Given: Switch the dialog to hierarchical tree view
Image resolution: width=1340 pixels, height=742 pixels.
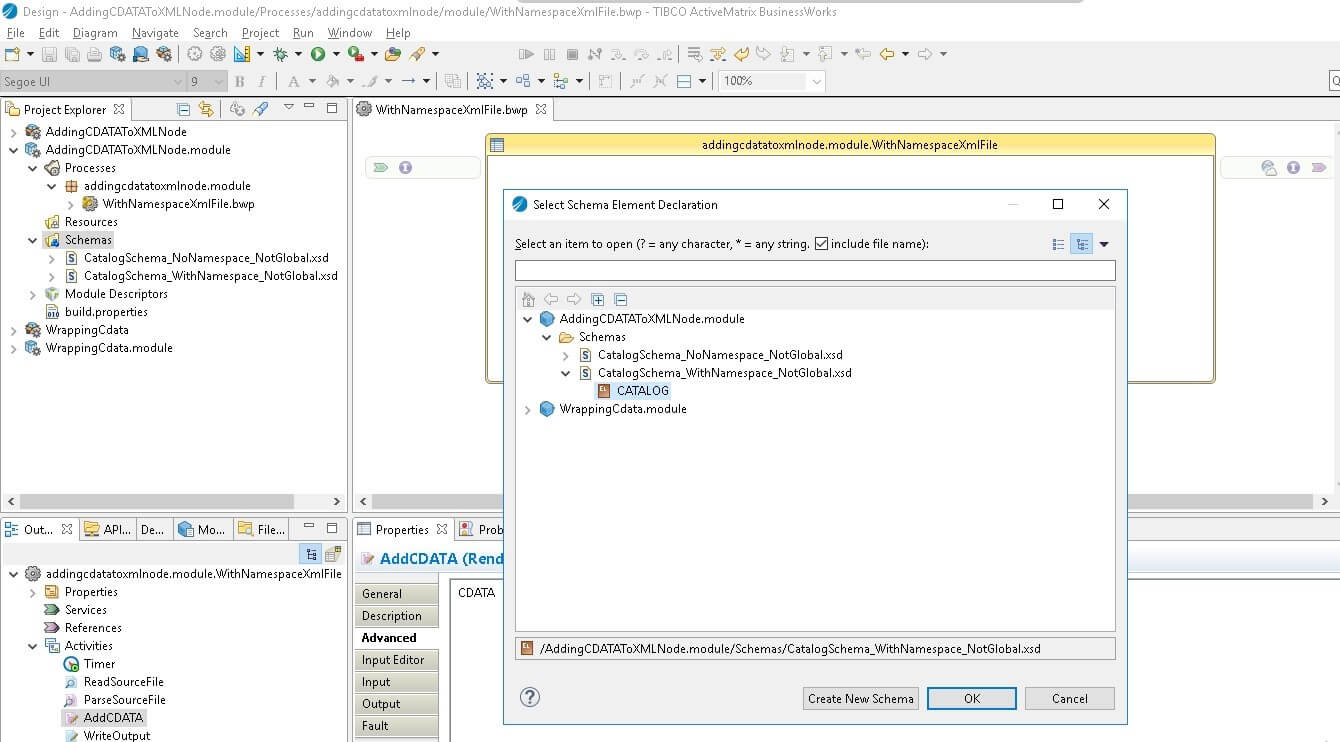Looking at the screenshot, I should pos(1081,244).
